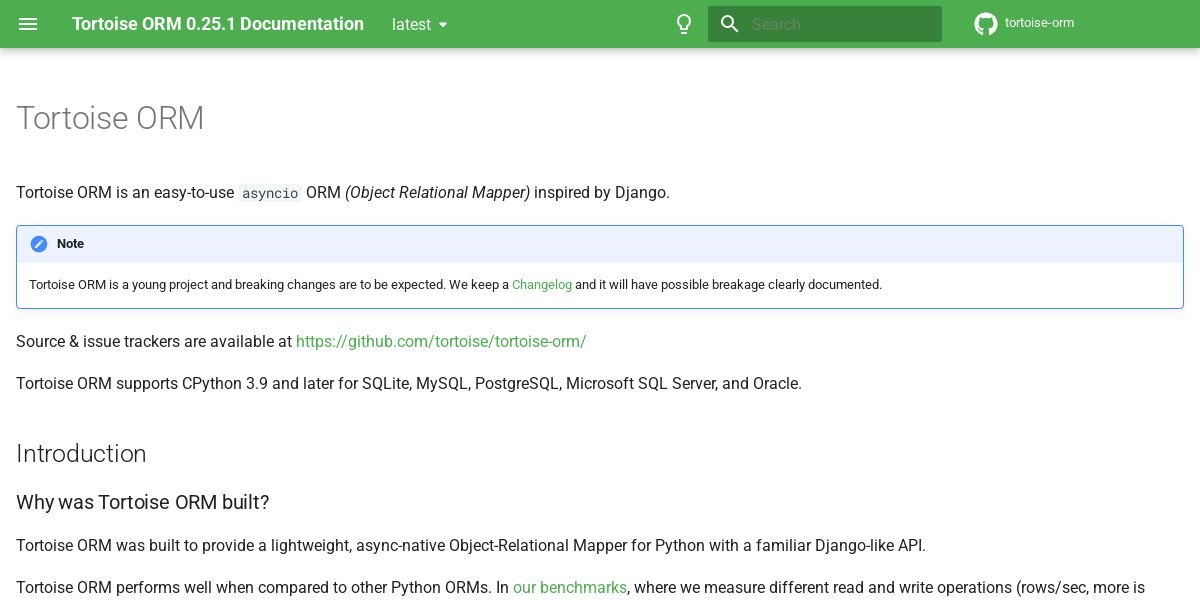Click the "Note" admonition title
The image size is (1200, 600).
point(70,244)
